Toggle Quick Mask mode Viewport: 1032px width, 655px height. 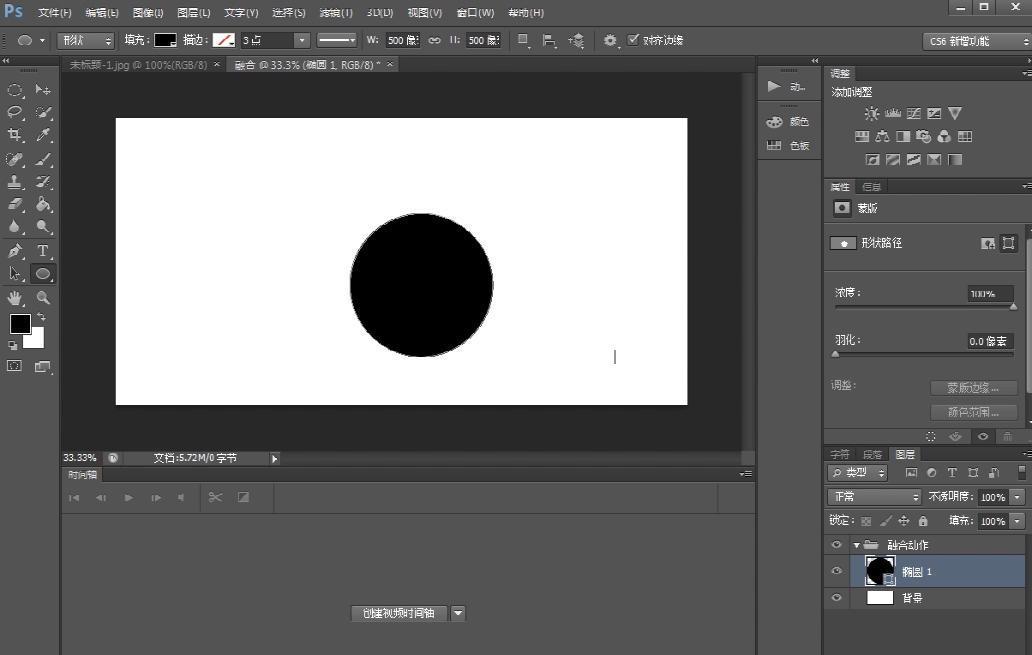tap(14, 367)
